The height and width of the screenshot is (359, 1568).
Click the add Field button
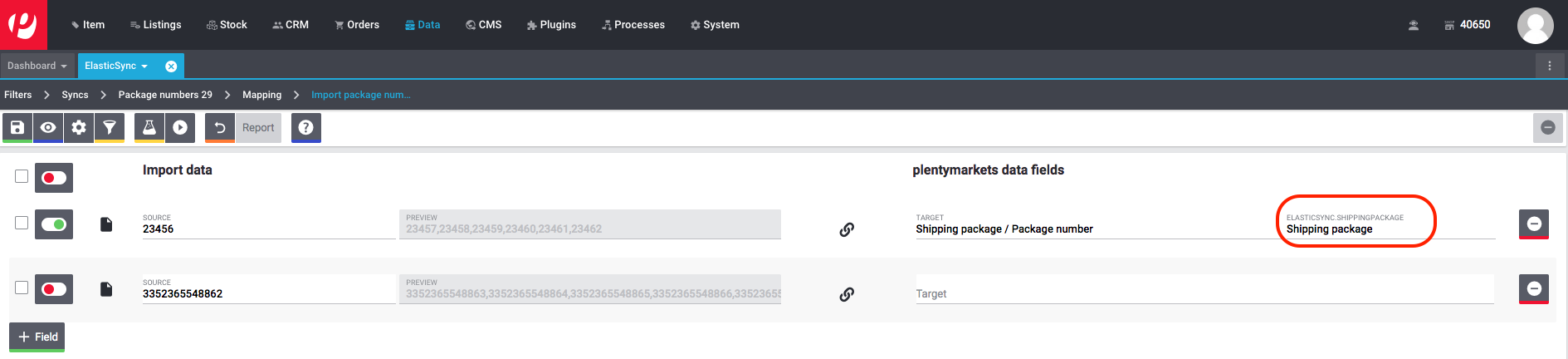[x=37, y=337]
